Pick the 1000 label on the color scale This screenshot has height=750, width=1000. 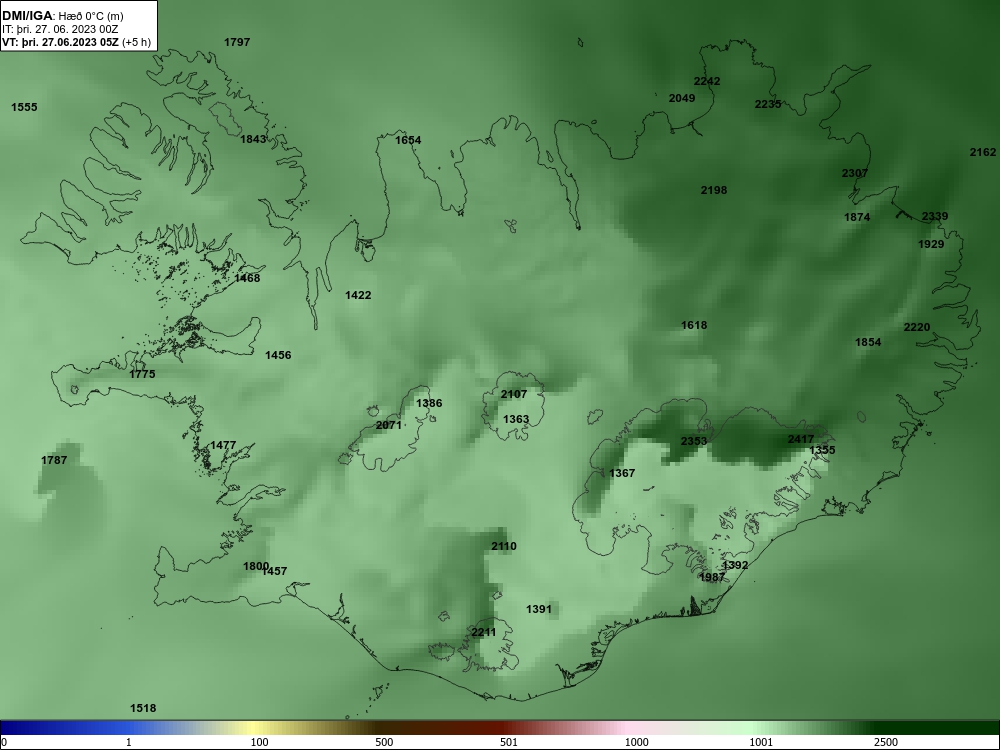coord(636,742)
